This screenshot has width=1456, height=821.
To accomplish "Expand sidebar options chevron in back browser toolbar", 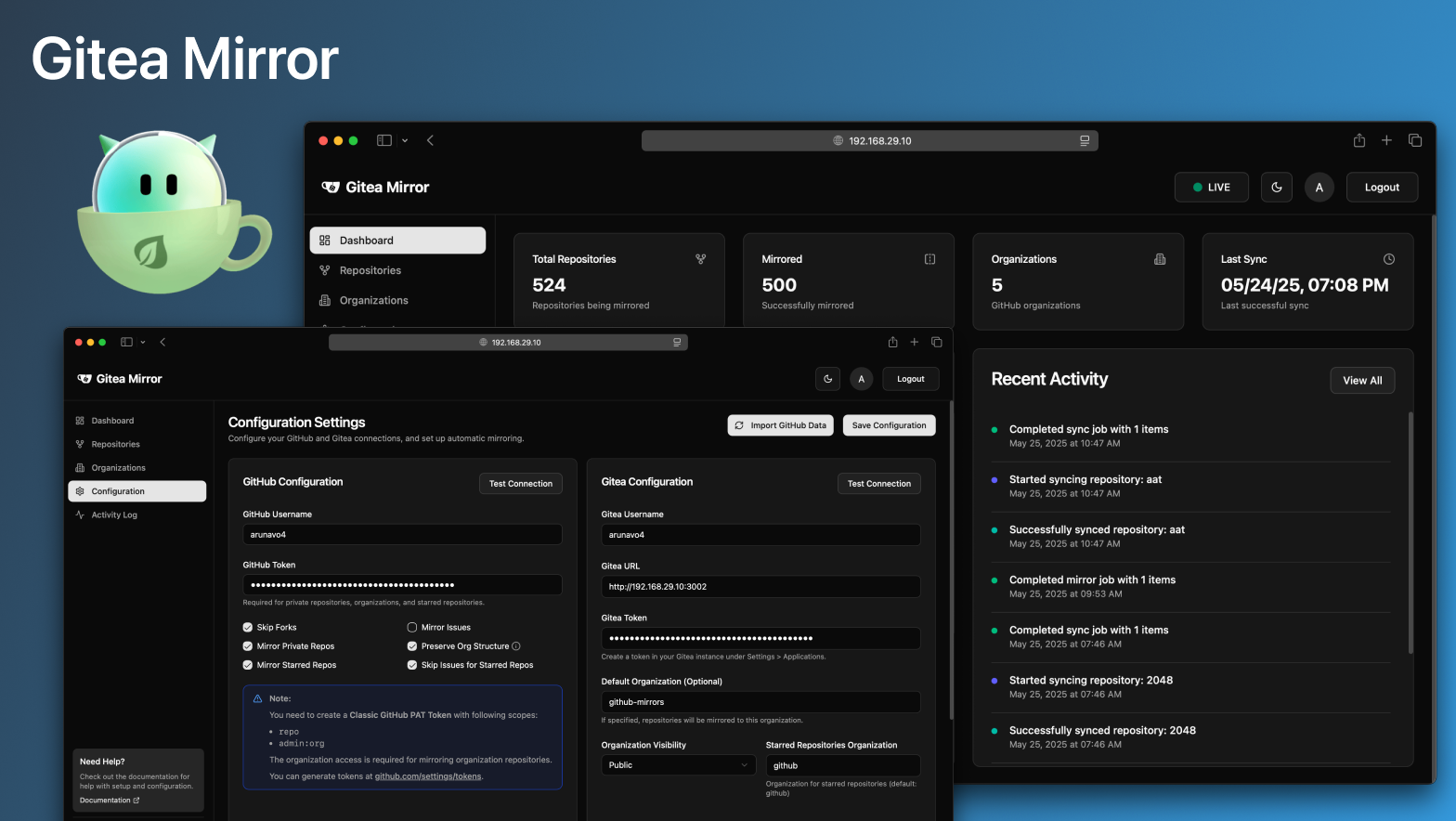I will click(405, 141).
